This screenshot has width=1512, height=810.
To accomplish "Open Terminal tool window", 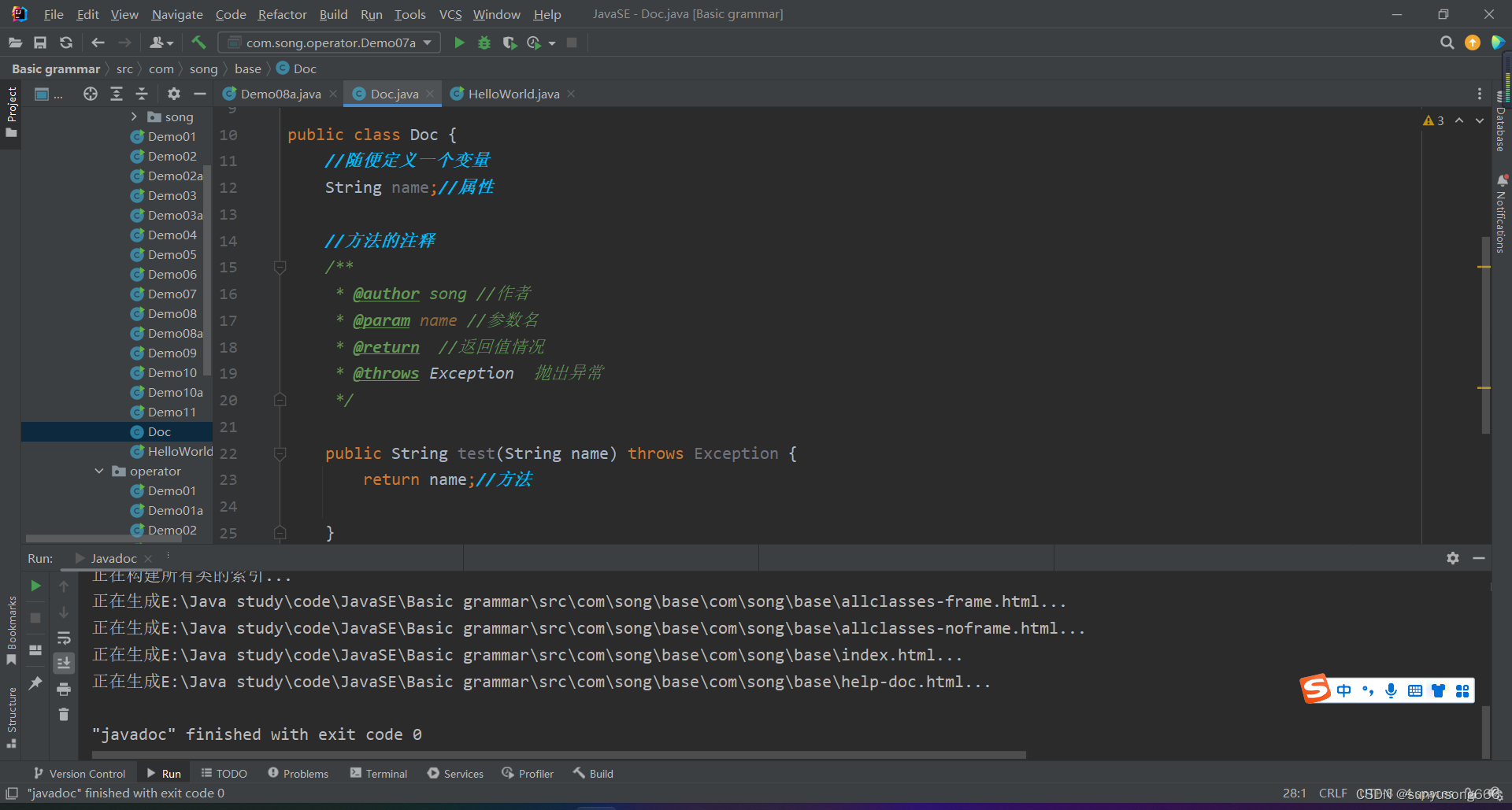I will tap(379, 774).
